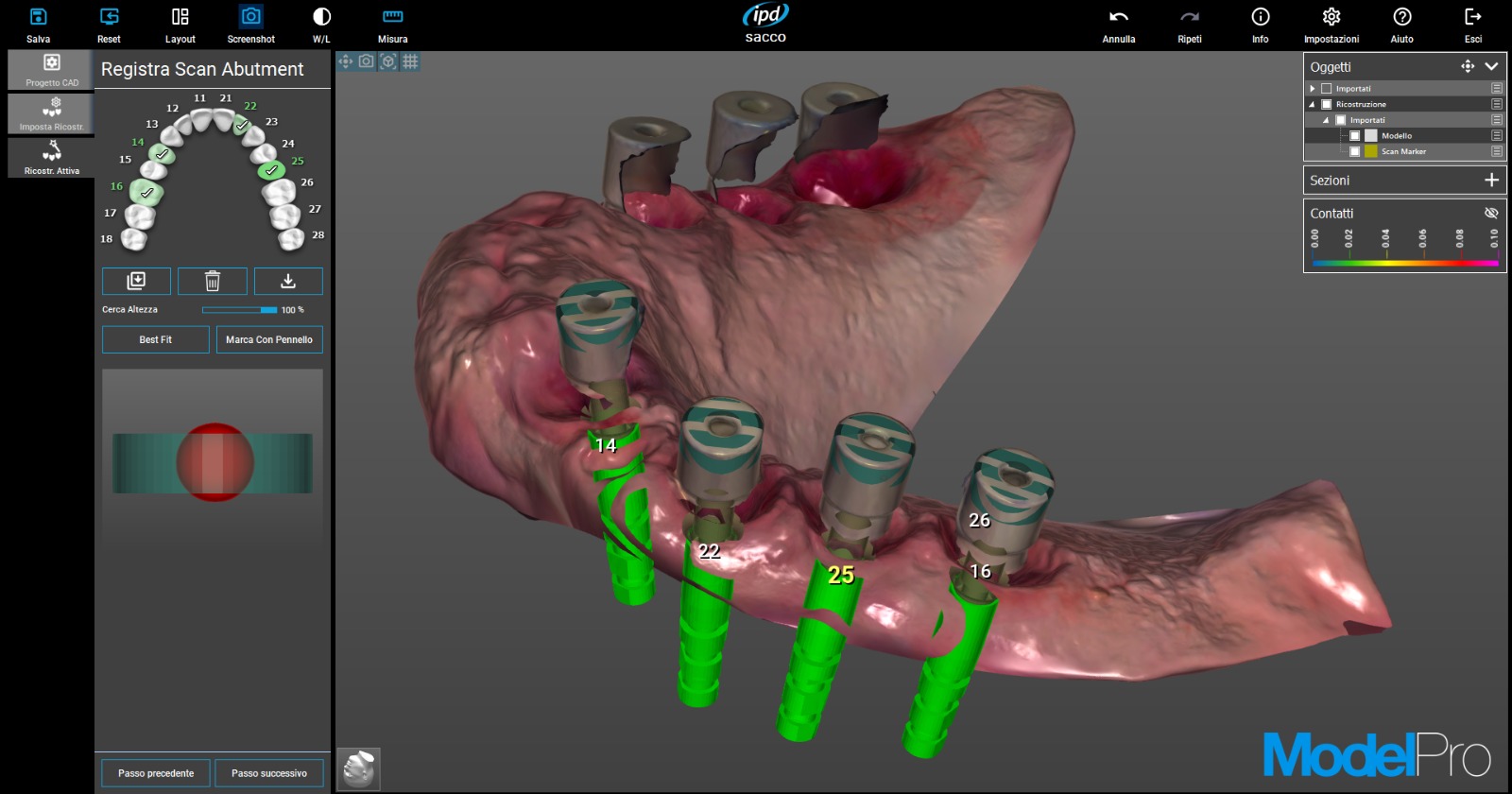Click the Modello gray color swatch
The width and height of the screenshot is (1512, 794).
(x=1371, y=136)
